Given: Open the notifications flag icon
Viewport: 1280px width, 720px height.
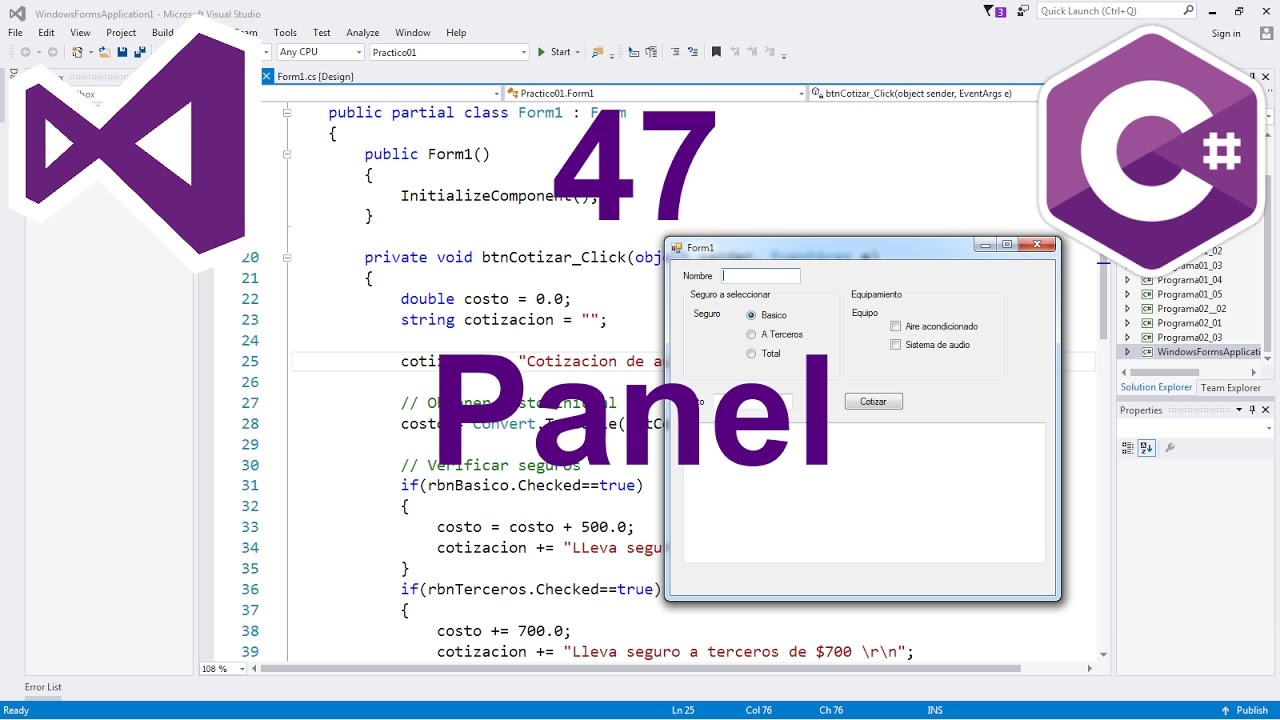Looking at the screenshot, I should (x=995, y=11).
